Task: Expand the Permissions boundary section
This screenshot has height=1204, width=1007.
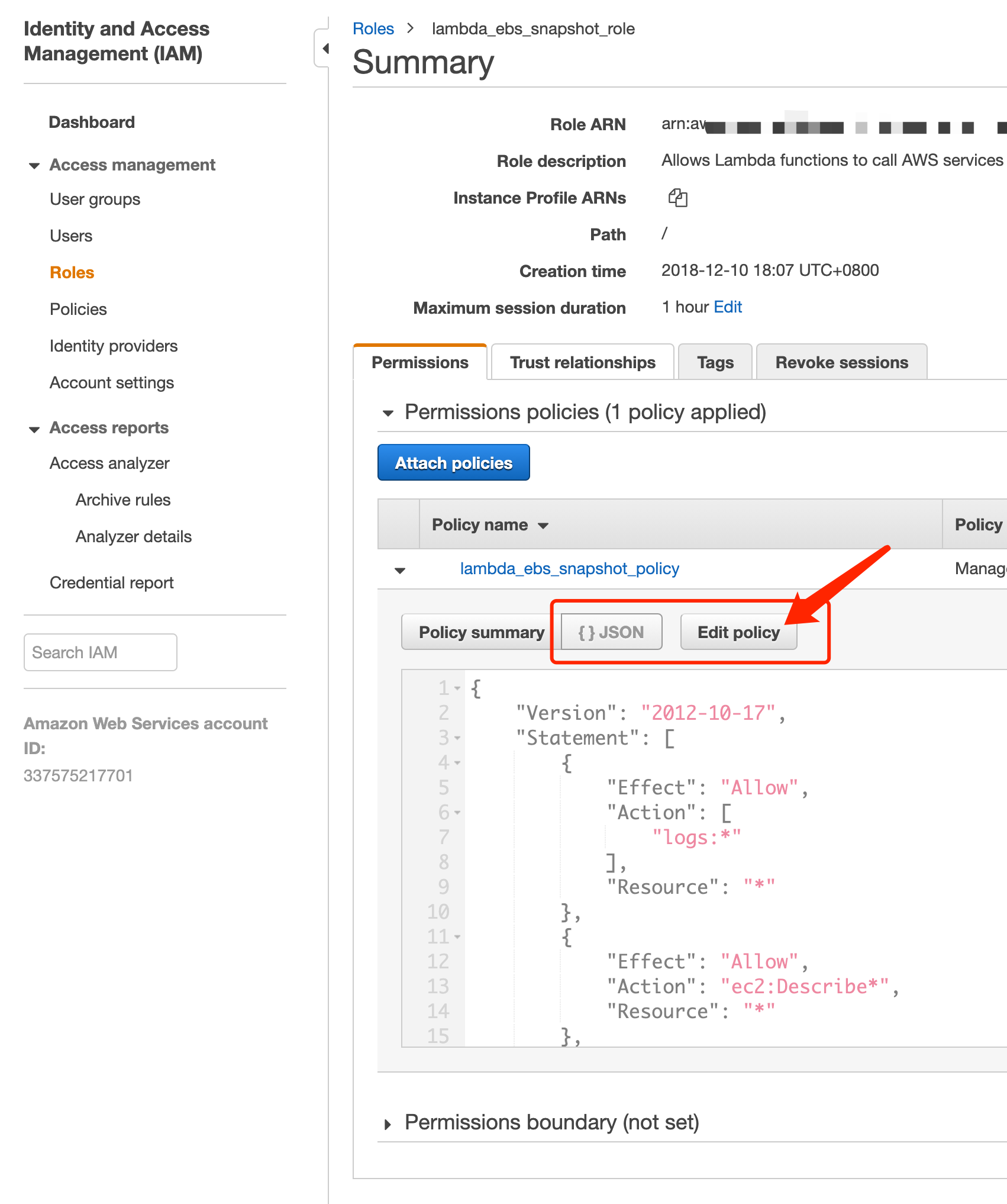Action: pos(388,1123)
